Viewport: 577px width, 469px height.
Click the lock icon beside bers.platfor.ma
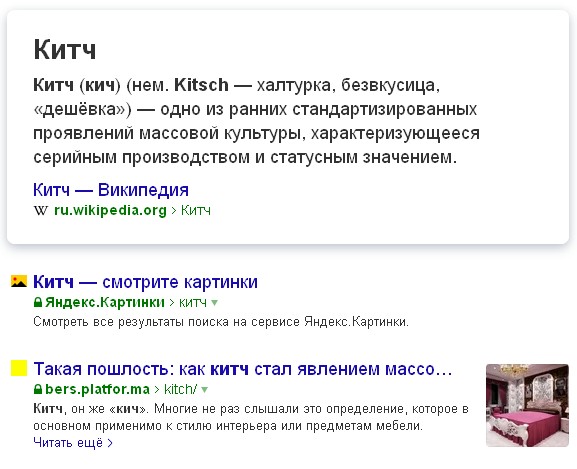38,389
